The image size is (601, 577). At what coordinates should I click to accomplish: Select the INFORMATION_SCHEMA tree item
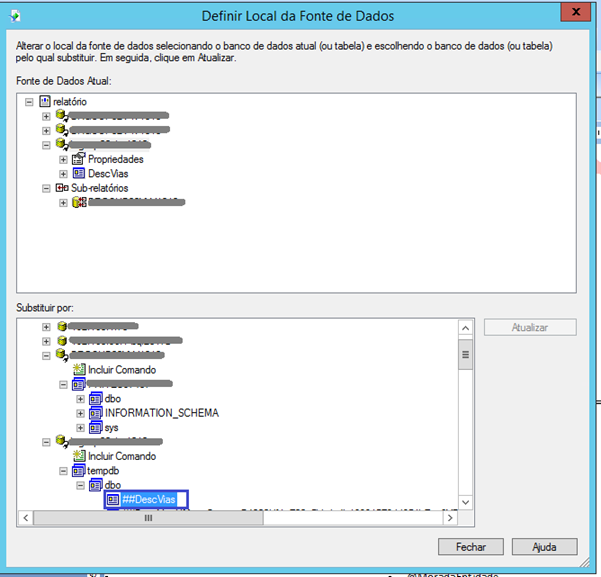pos(161,413)
